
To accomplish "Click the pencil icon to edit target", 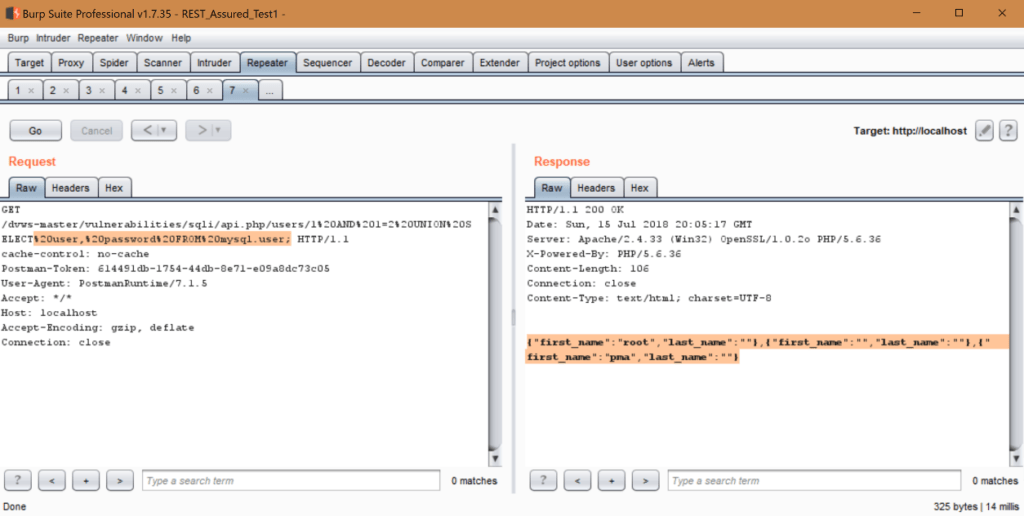I will click(983, 131).
